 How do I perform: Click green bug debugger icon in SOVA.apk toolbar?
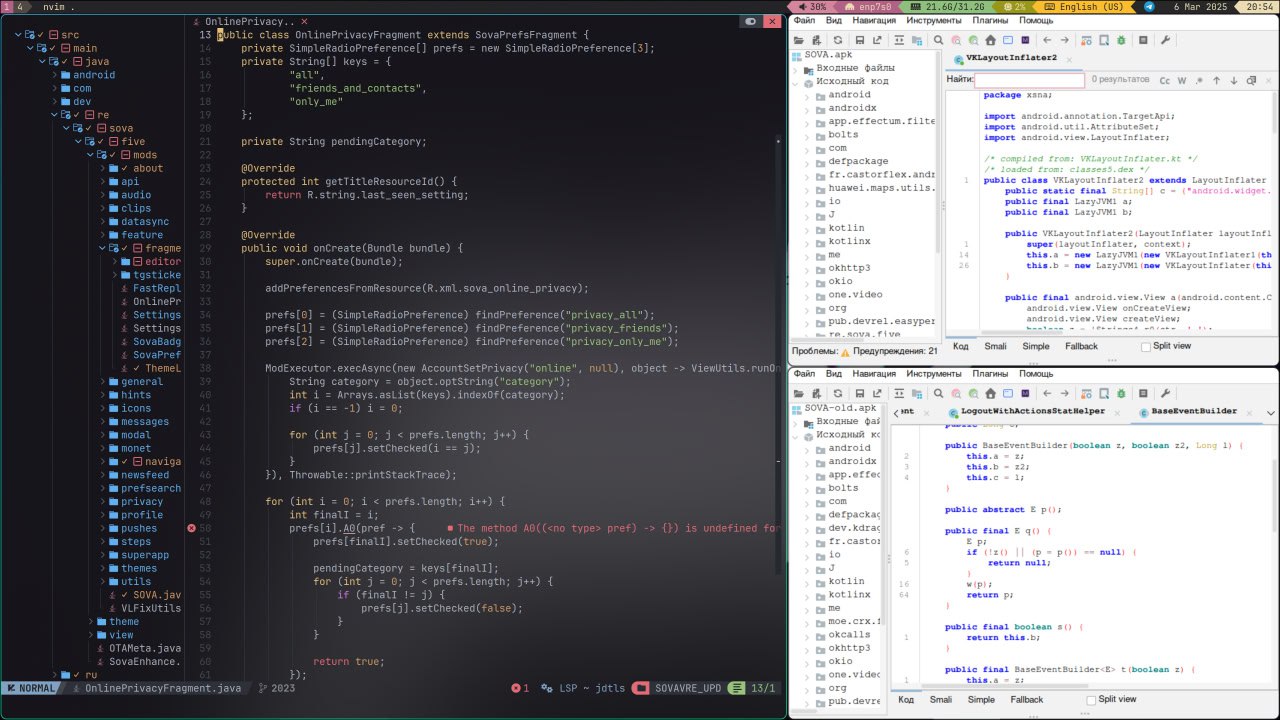coord(1121,40)
